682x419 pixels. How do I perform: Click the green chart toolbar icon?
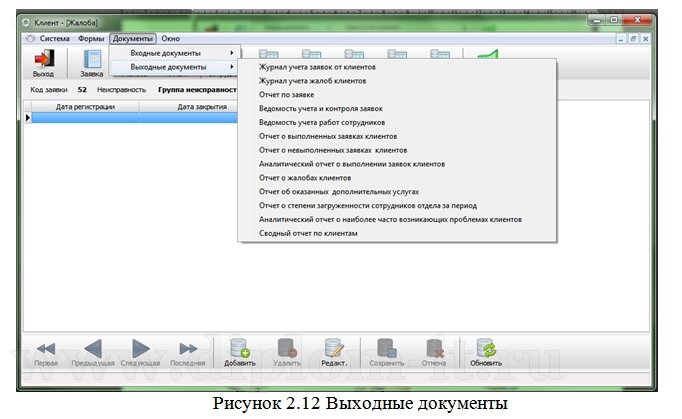[x=488, y=54]
